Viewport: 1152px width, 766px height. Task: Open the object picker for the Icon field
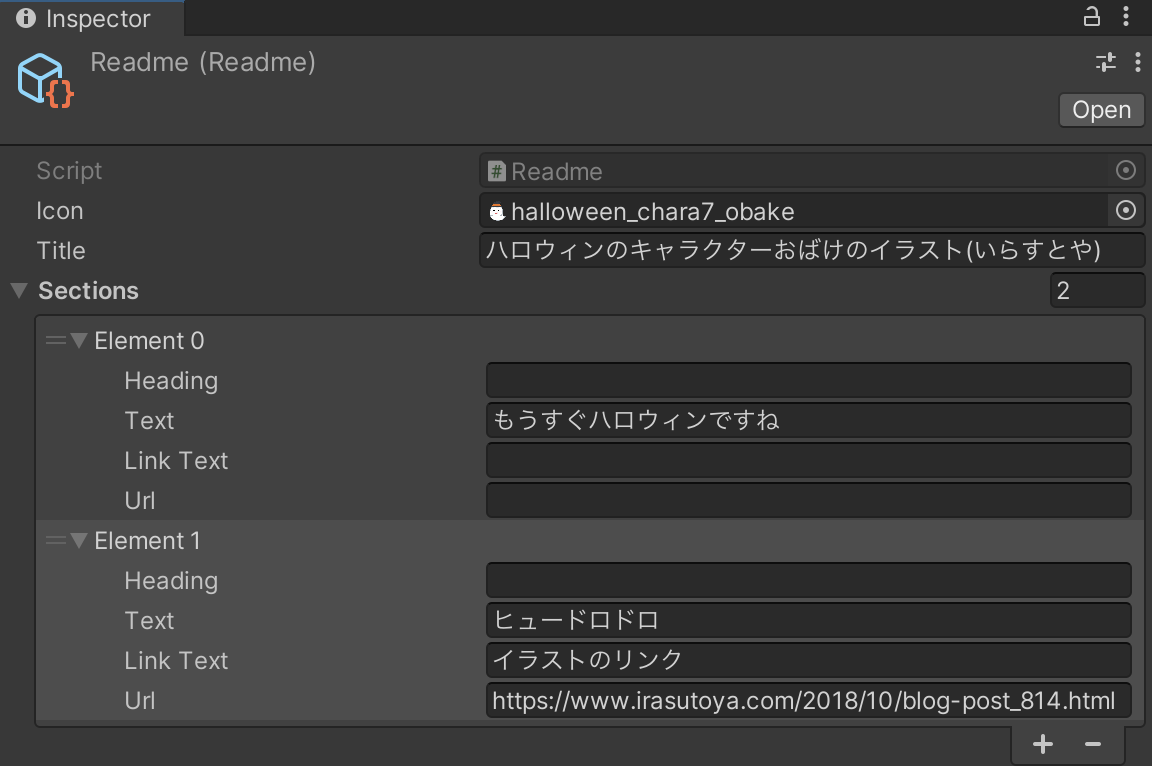[1126, 210]
